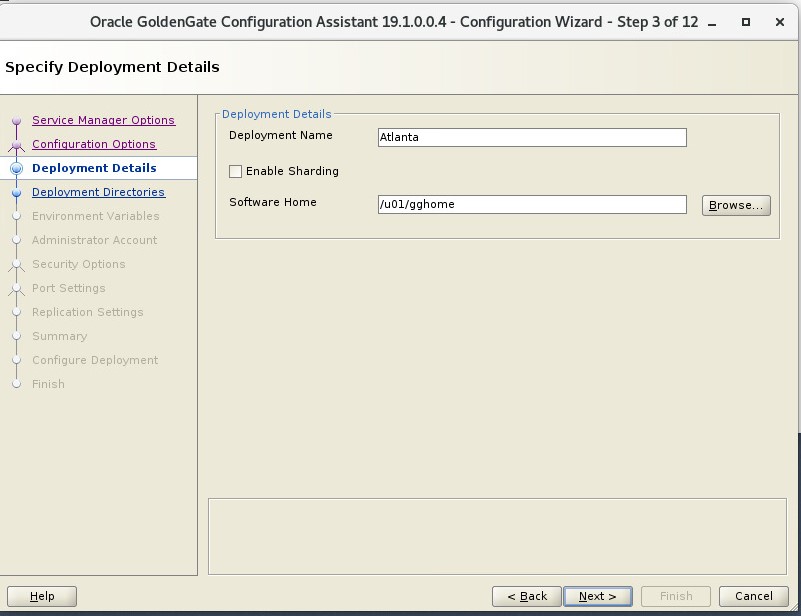The image size is (801, 616).
Task: Click step bullet icon for Port Settings
Action: (x=16, y=288)
